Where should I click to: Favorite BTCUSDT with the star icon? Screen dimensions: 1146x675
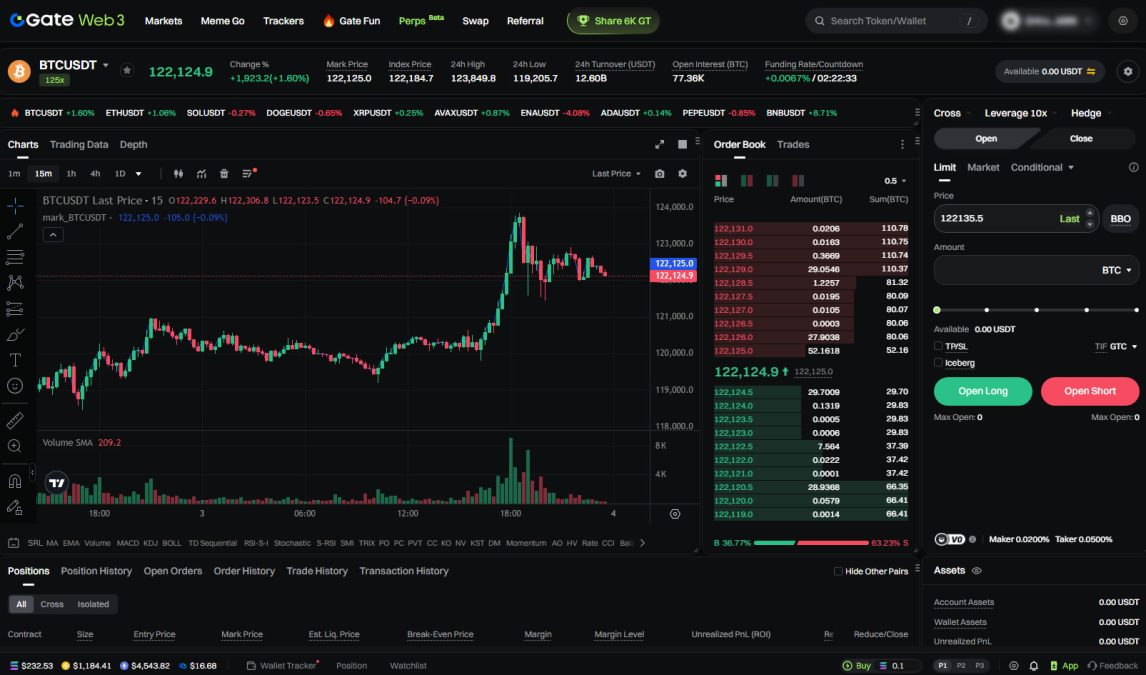coord(127,71)
